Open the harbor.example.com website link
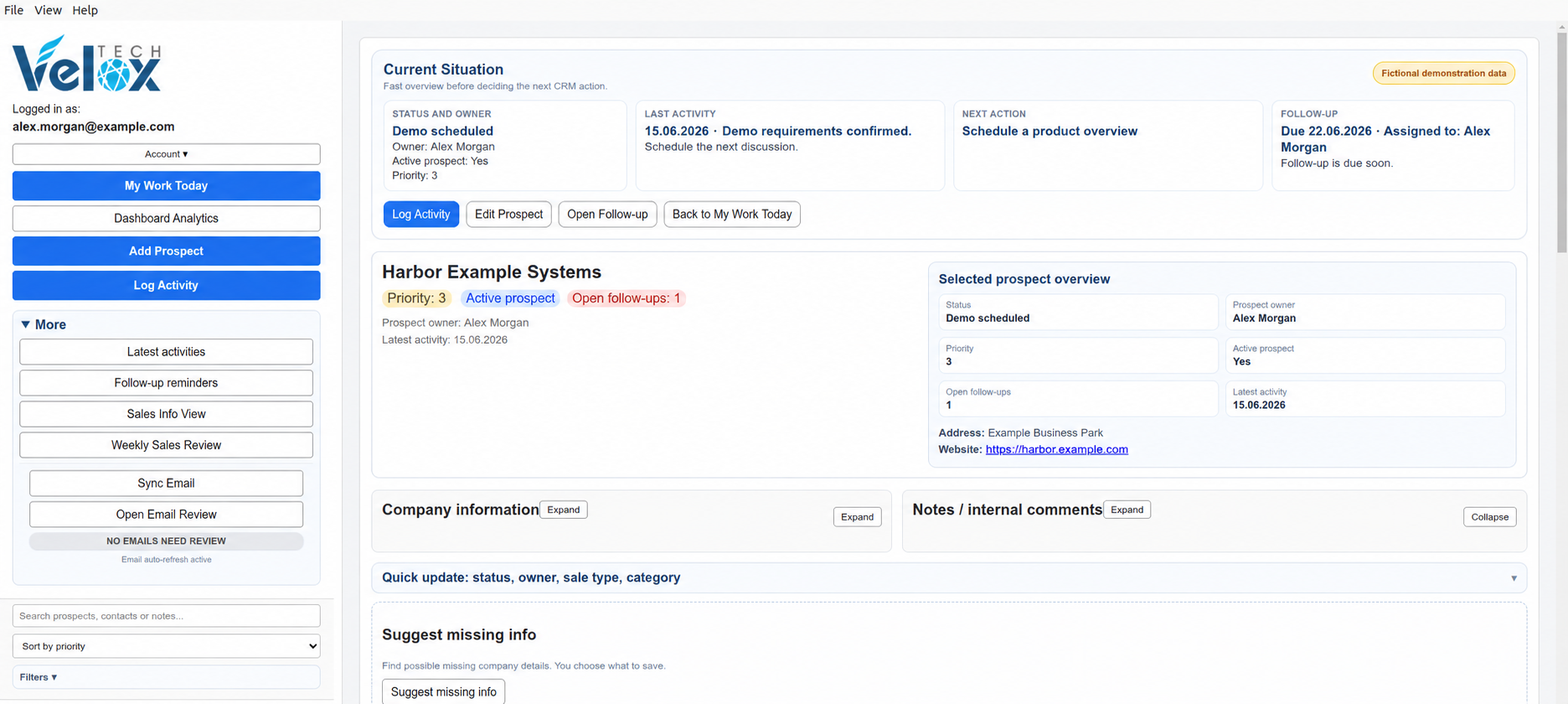Screen dimensions: 1568x704 point(1056,450)
